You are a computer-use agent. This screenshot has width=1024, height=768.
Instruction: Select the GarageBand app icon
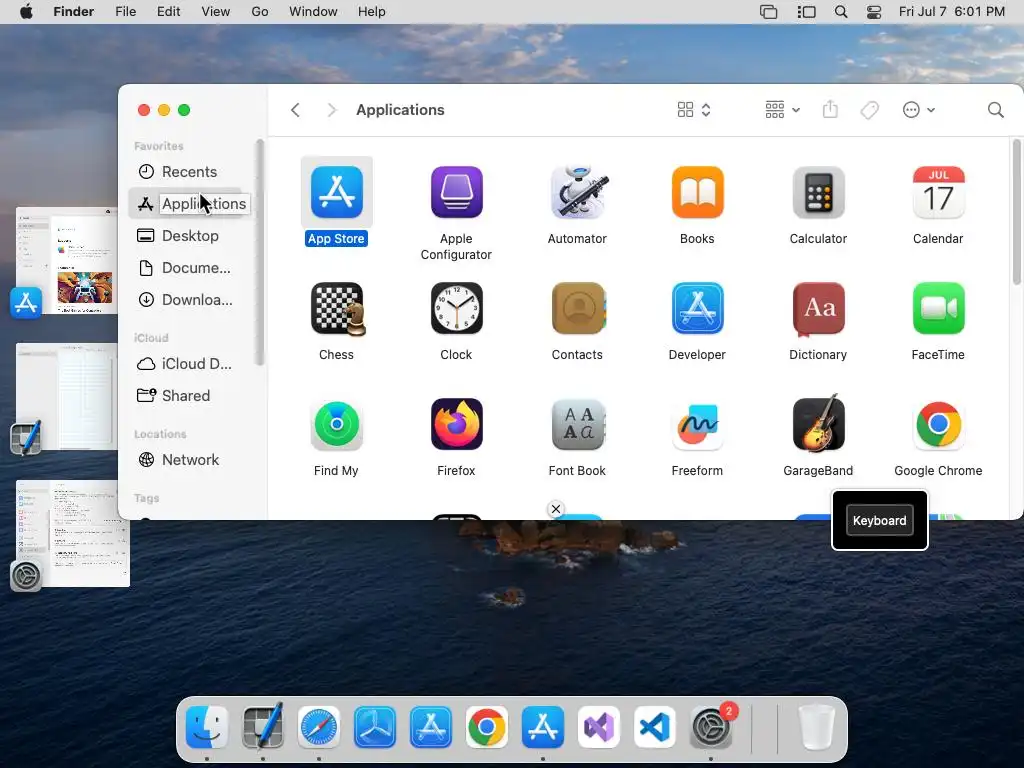pyautogui.click(x=818, y=423)
